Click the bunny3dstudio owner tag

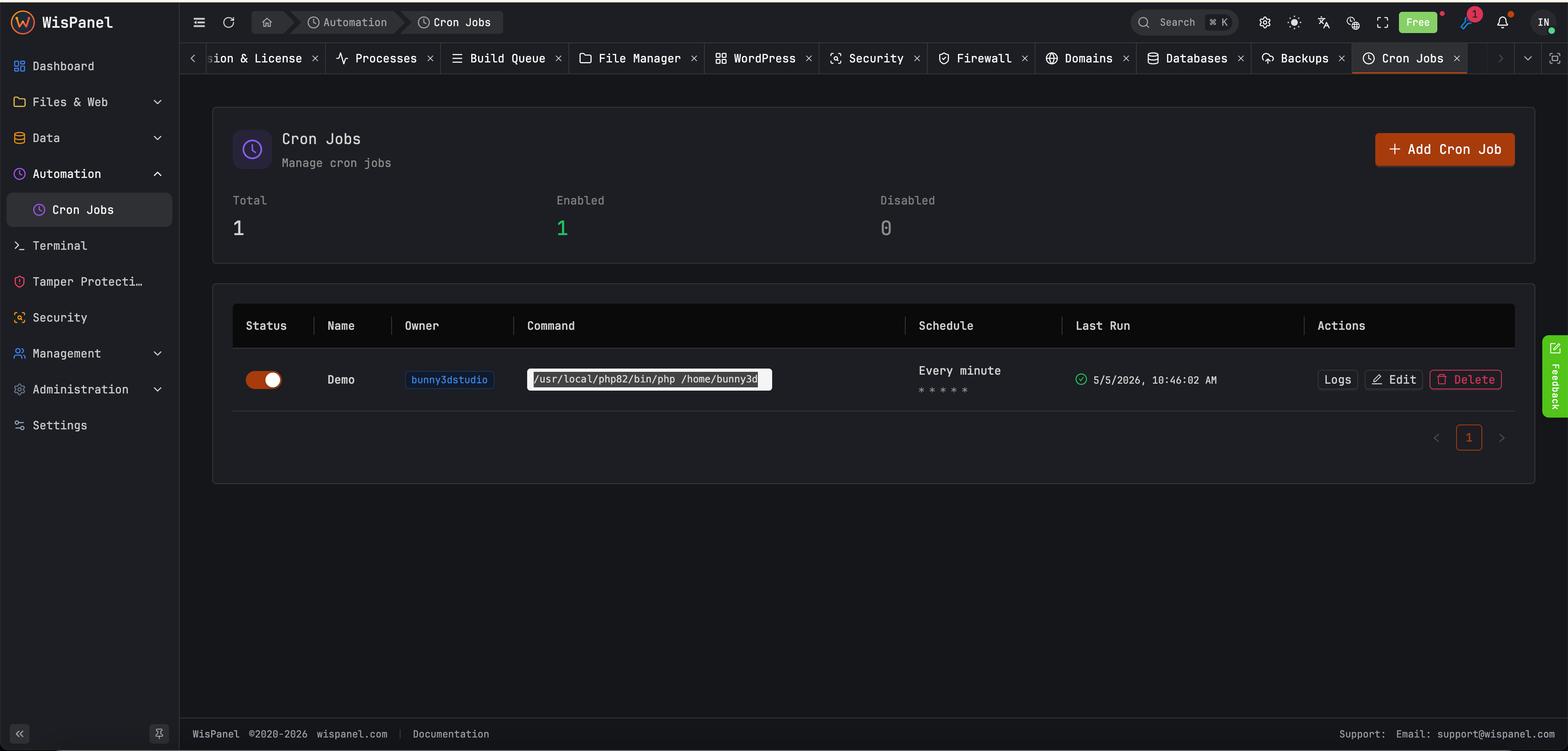coord(449,380)
